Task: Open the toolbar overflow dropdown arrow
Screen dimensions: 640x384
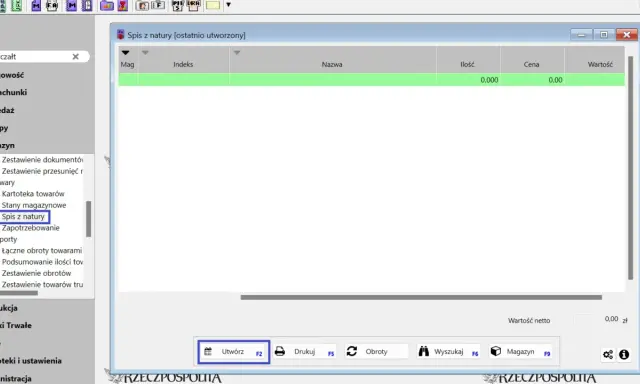Action: coord(229,5)
